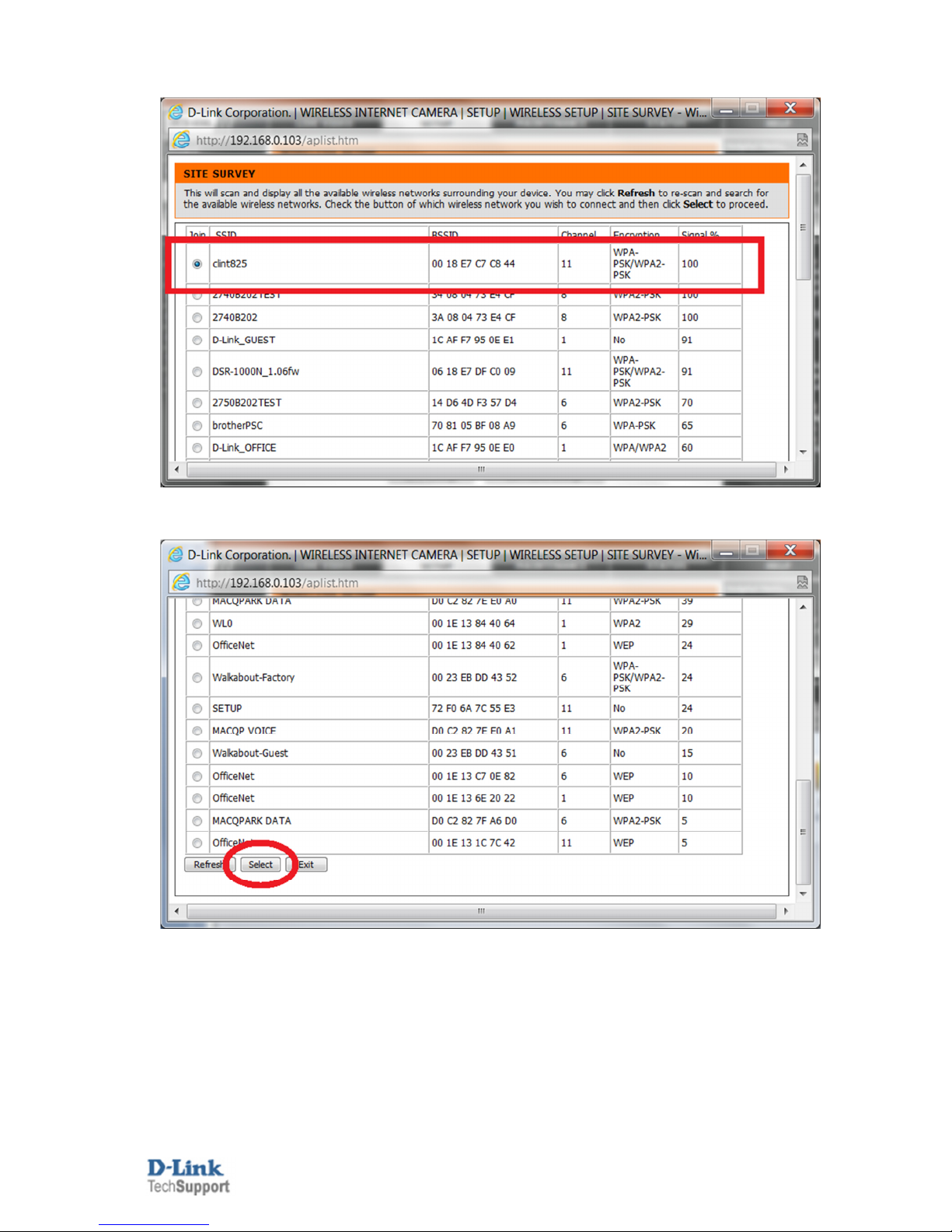Pick the Walkabout-Guest radio button
This screenshot has width=952, height=1232.
[197, 754]
